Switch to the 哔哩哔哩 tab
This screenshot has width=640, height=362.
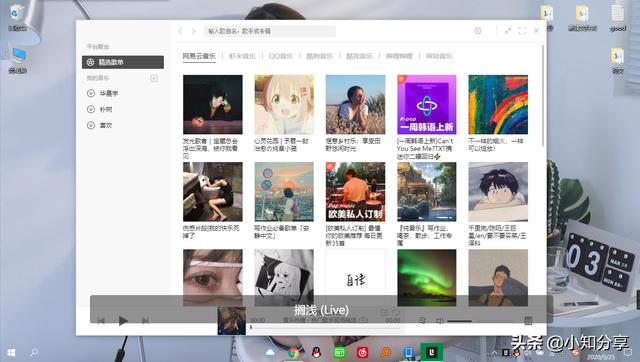[x=399, y=56]
